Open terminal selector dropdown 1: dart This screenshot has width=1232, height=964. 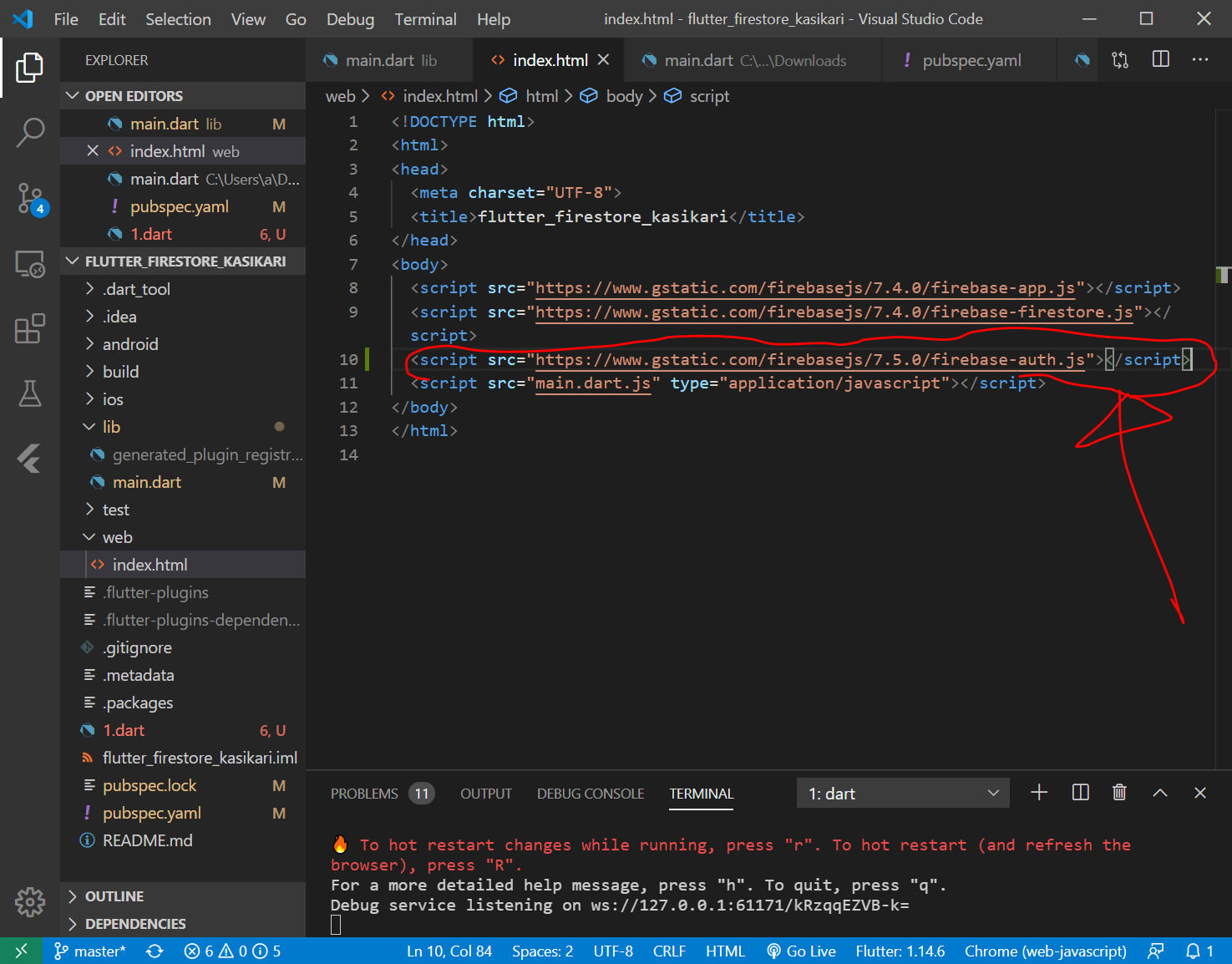click(x=903, y=793)
